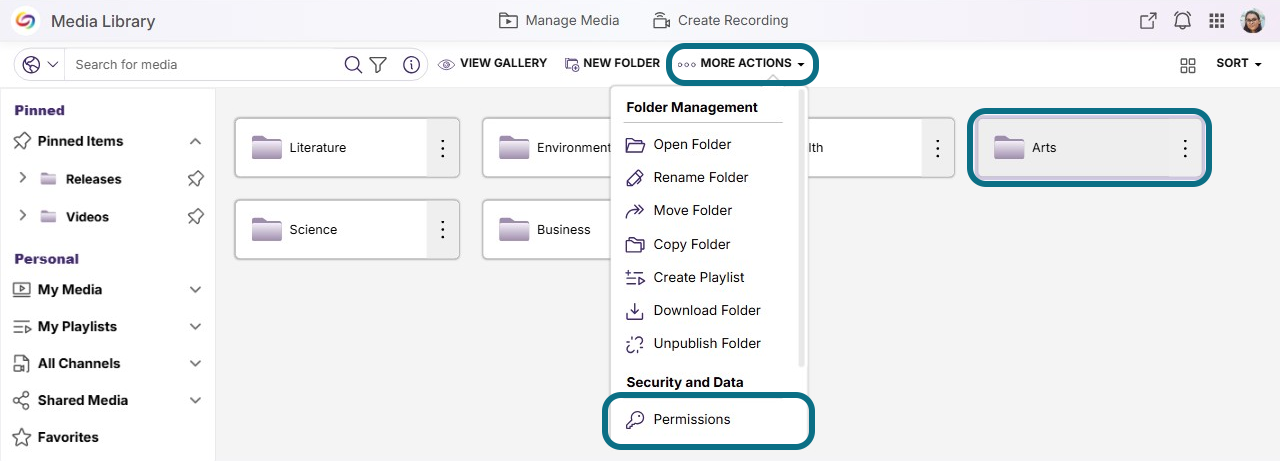Viewport: 1280px width, 461px height.
Task: Open the Sort dropdown
Action: pos(1239,63)
